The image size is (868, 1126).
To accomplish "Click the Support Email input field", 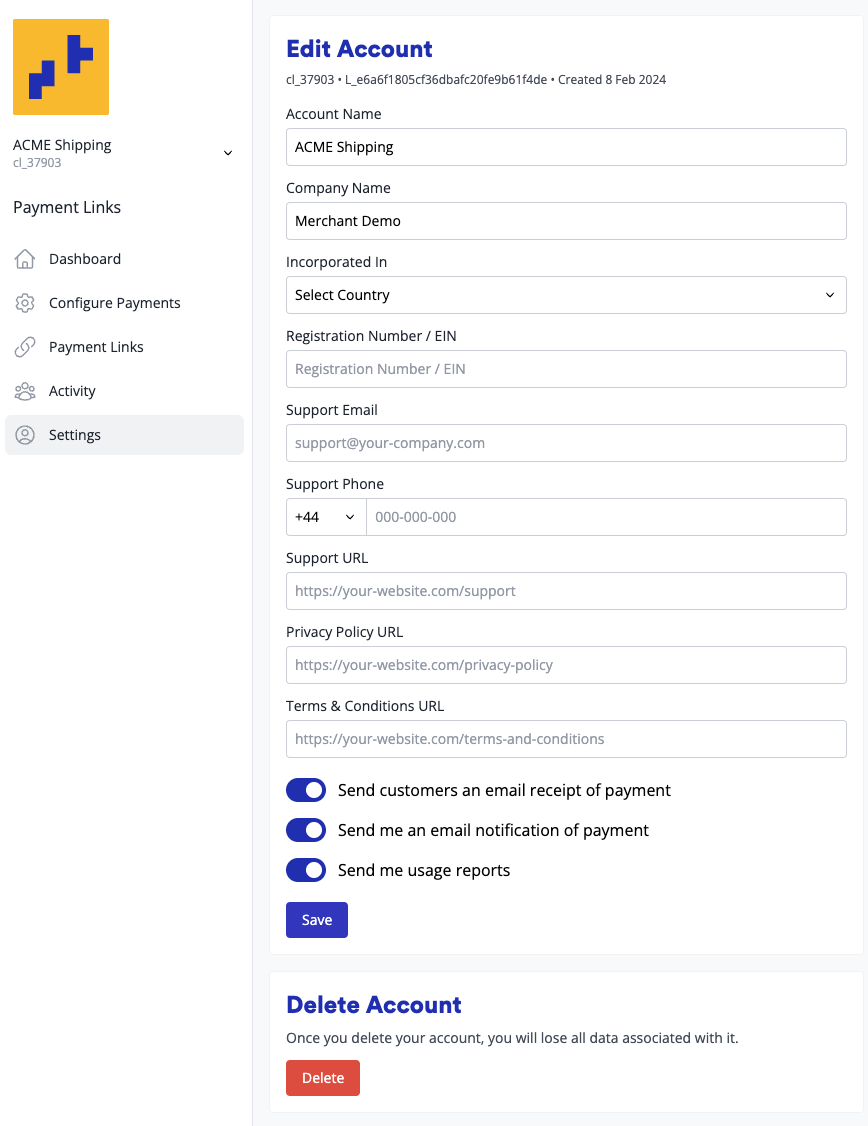I will (x=566, y=443).
